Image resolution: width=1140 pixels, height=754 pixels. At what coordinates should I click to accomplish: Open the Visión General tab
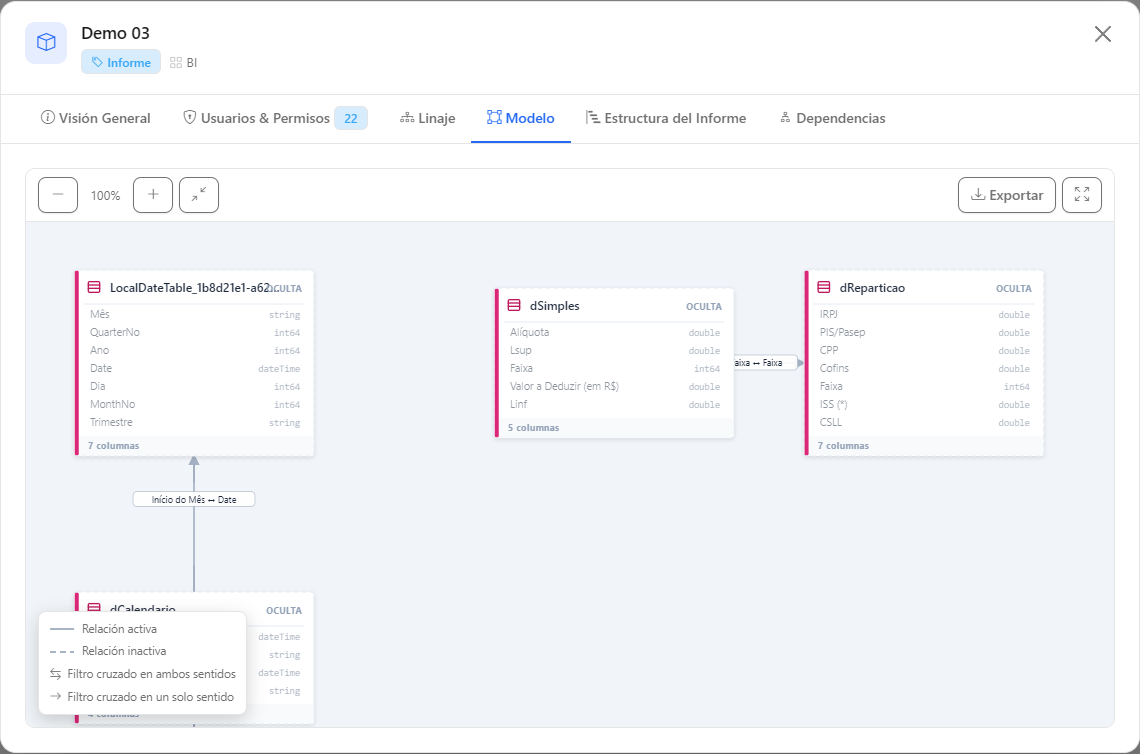95,118
